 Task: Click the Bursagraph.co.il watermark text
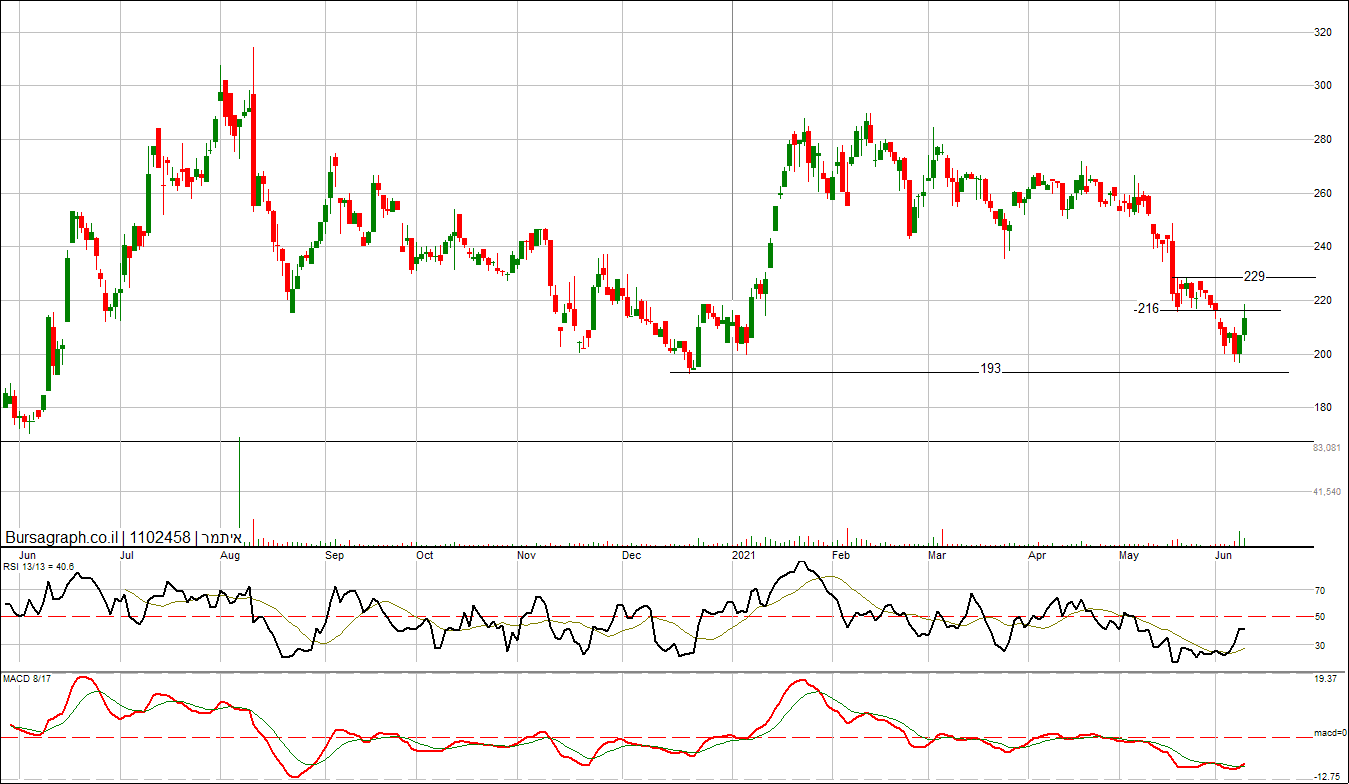pos(58,537)
